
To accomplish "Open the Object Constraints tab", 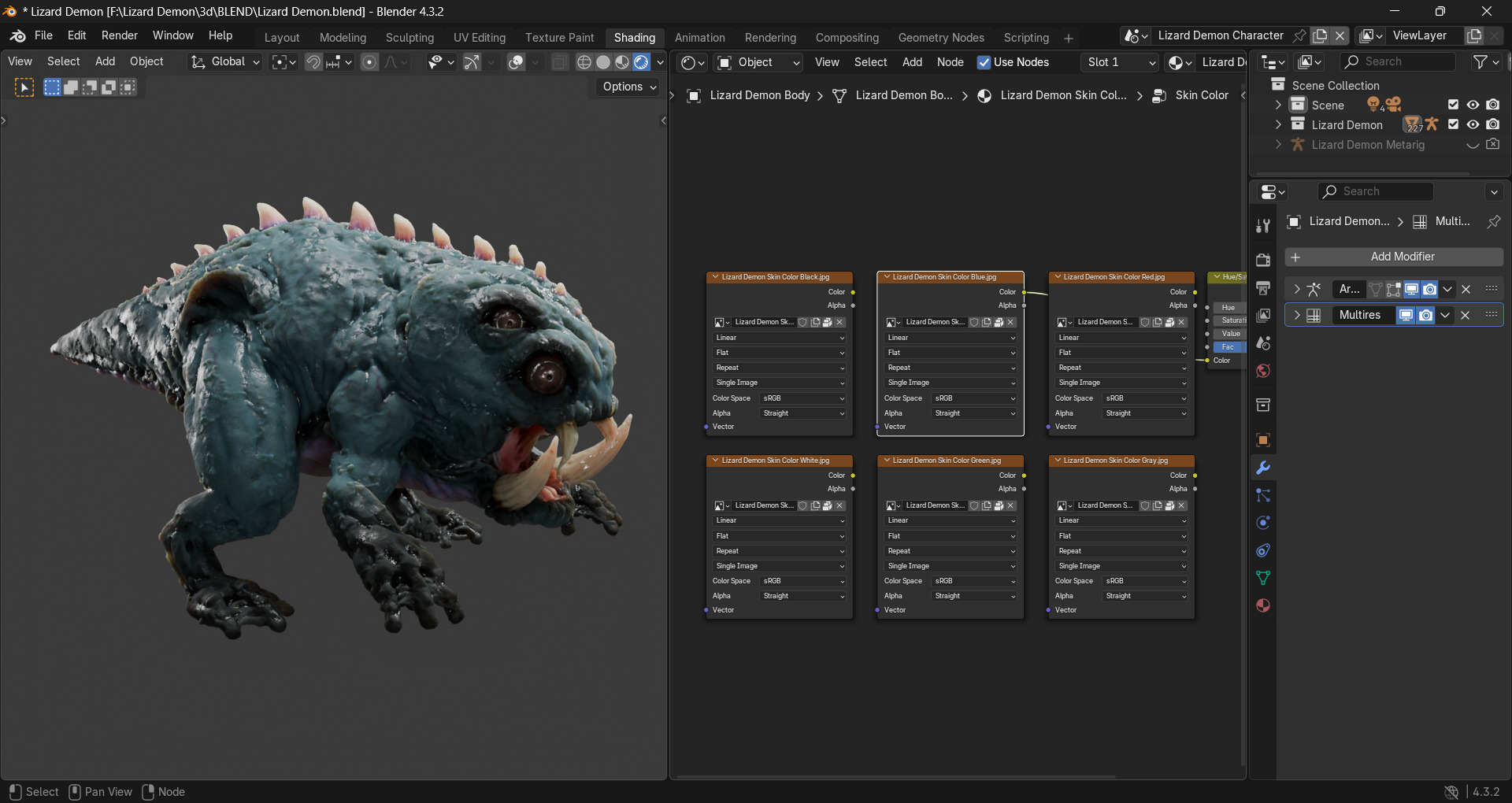I will pyautogui.click(x=1263, y=550).
